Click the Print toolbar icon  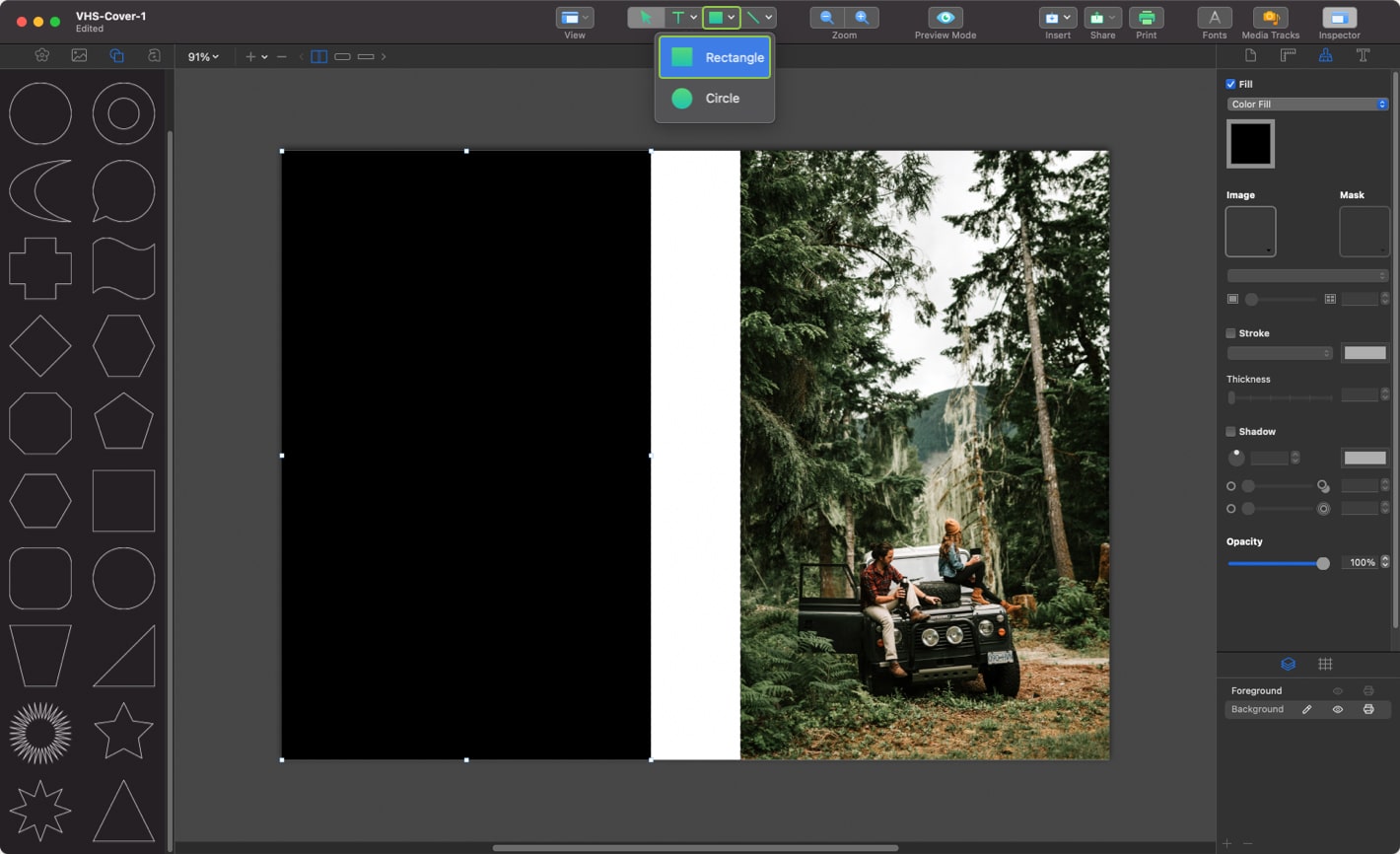coord(1146,18)
